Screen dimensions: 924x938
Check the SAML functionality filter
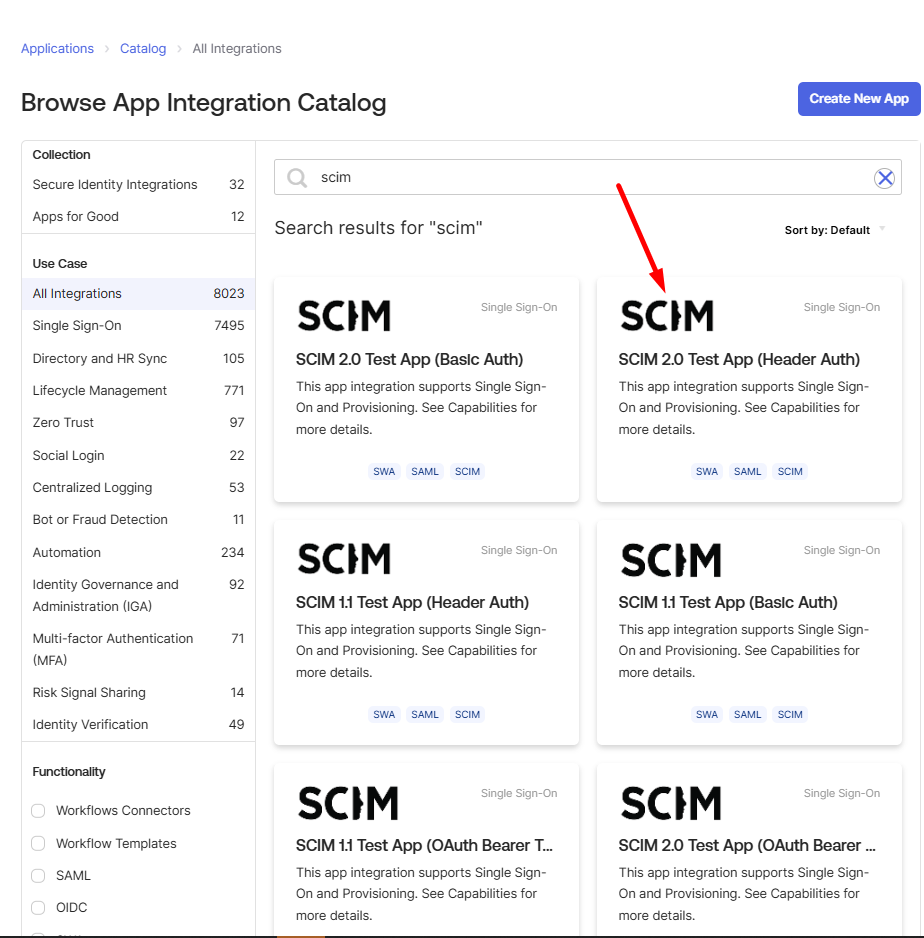(38, 876)
